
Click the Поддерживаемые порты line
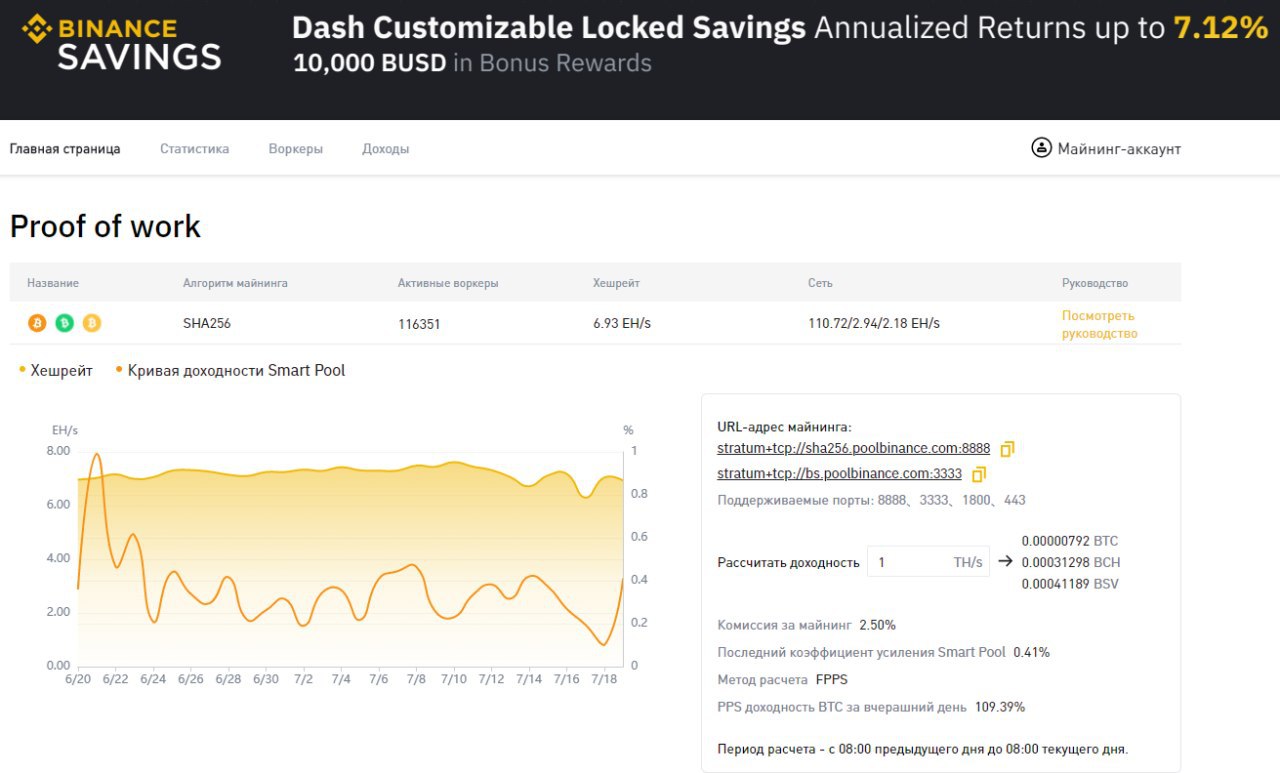point(871,500)
